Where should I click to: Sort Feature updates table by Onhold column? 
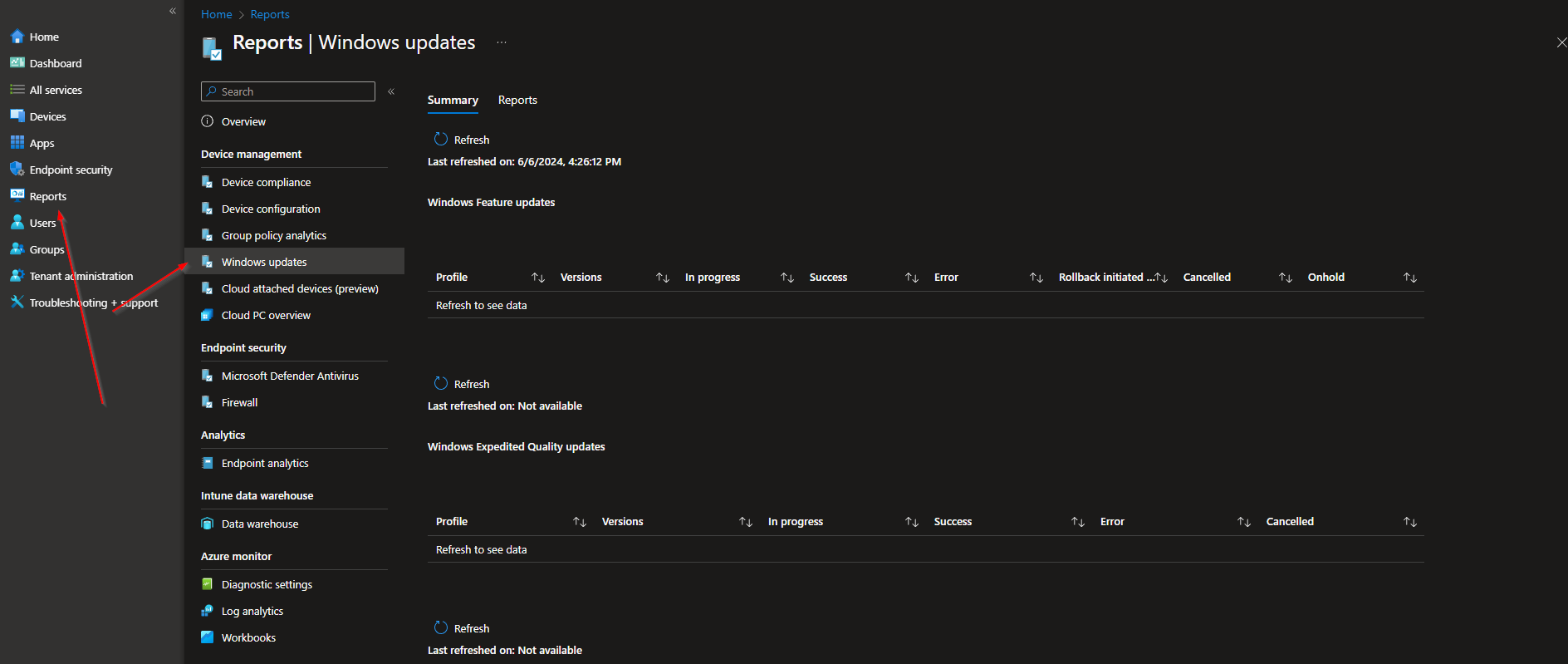click(1410, 278)
